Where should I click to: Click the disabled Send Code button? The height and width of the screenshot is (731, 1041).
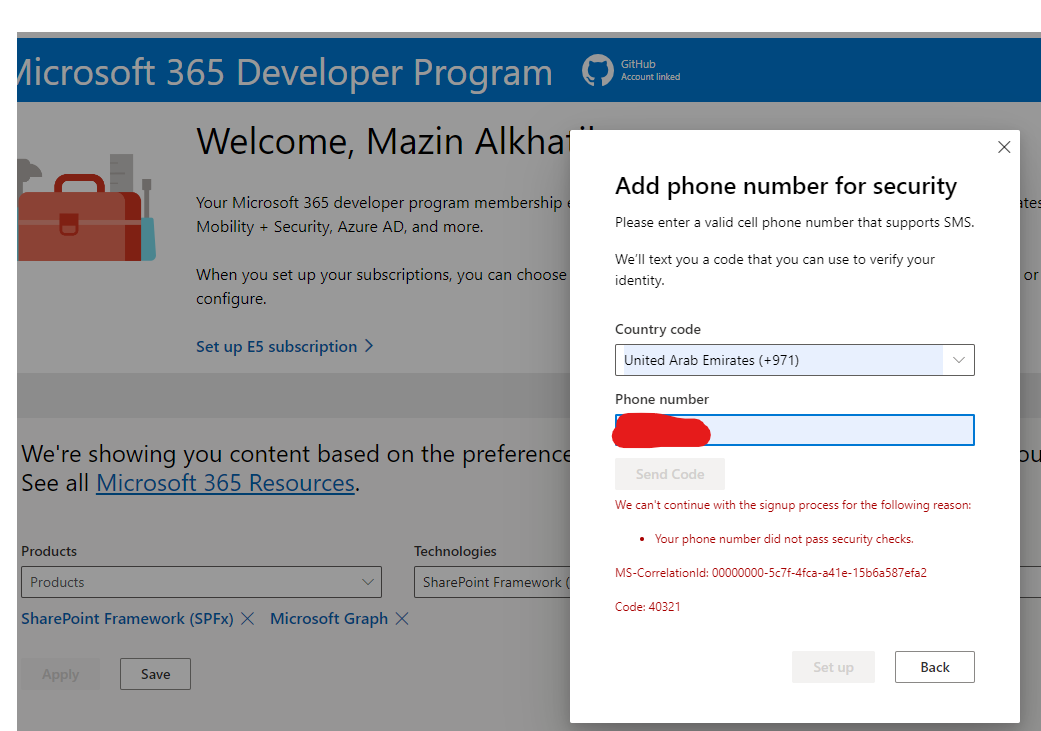(x=669, y=474)
